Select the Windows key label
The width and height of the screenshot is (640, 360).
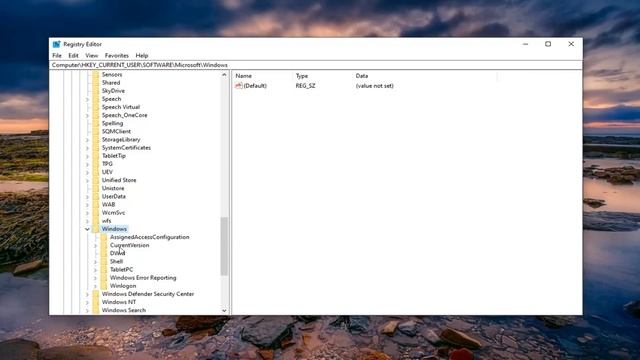pyautogui.click(x=114, y=229)
